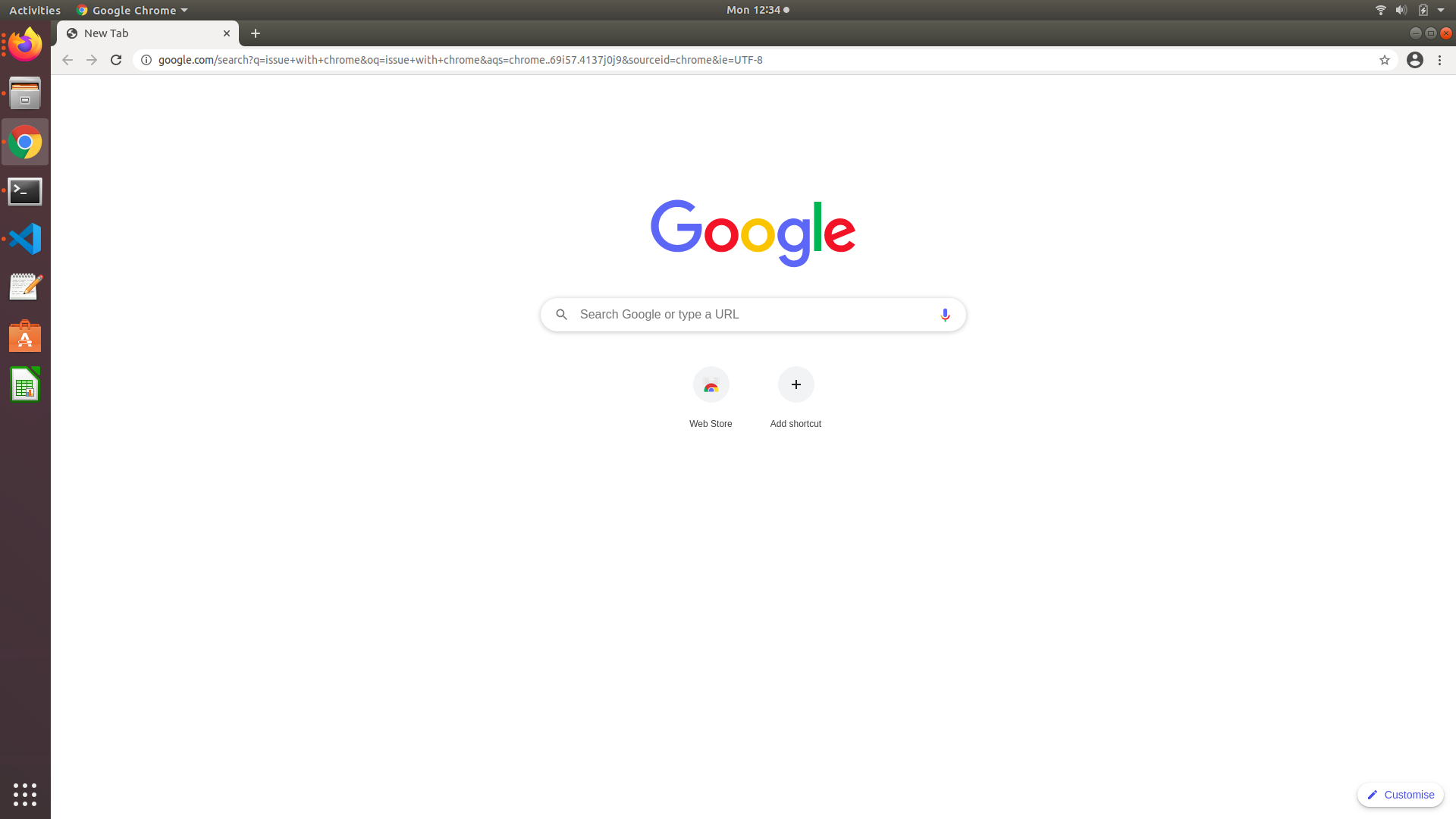Click the Web Store shortcut icon

(x=711, y=384)
